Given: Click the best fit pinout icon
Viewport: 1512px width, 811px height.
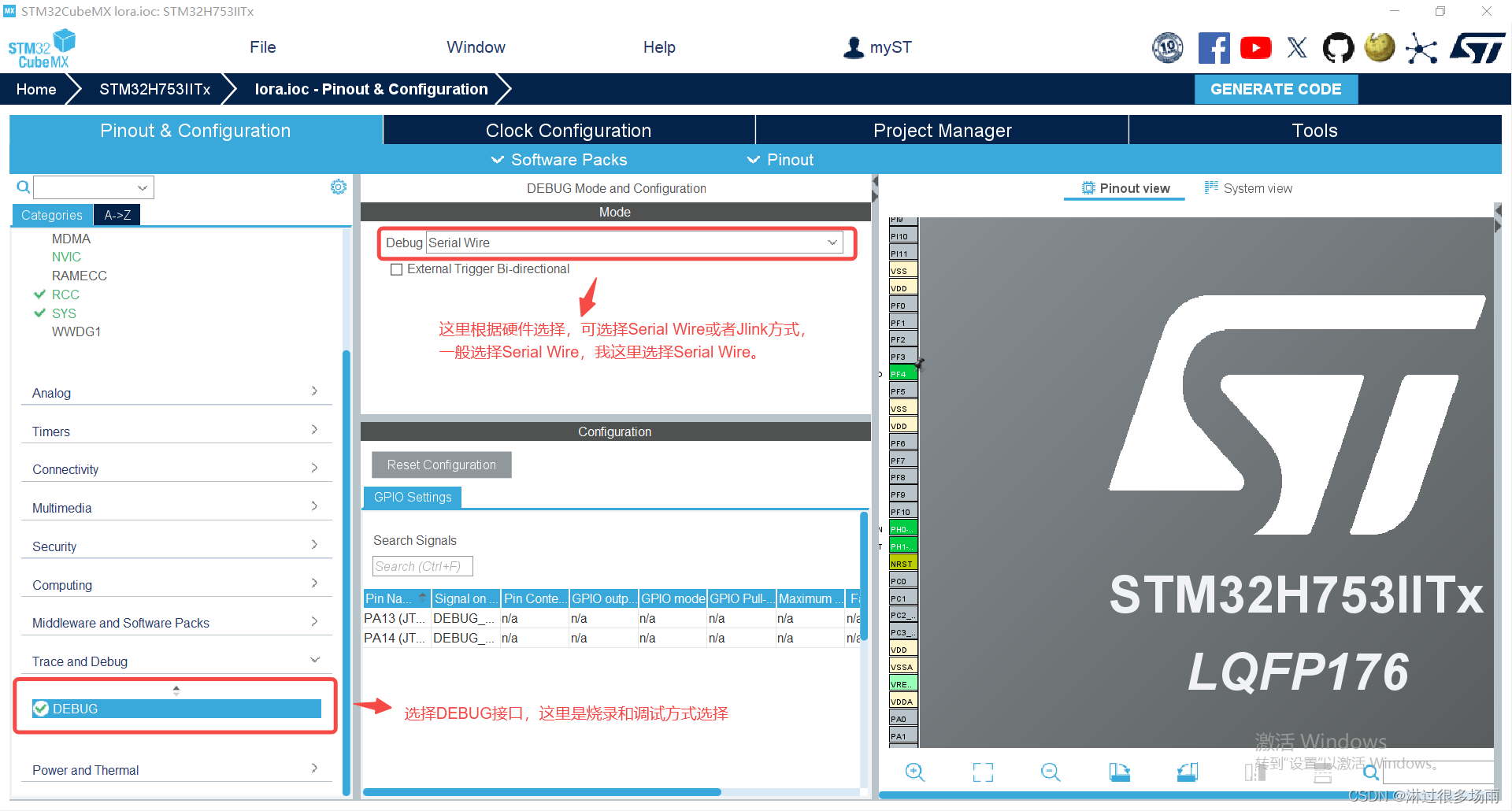Looking at the screenshot, I should (982, 772).
